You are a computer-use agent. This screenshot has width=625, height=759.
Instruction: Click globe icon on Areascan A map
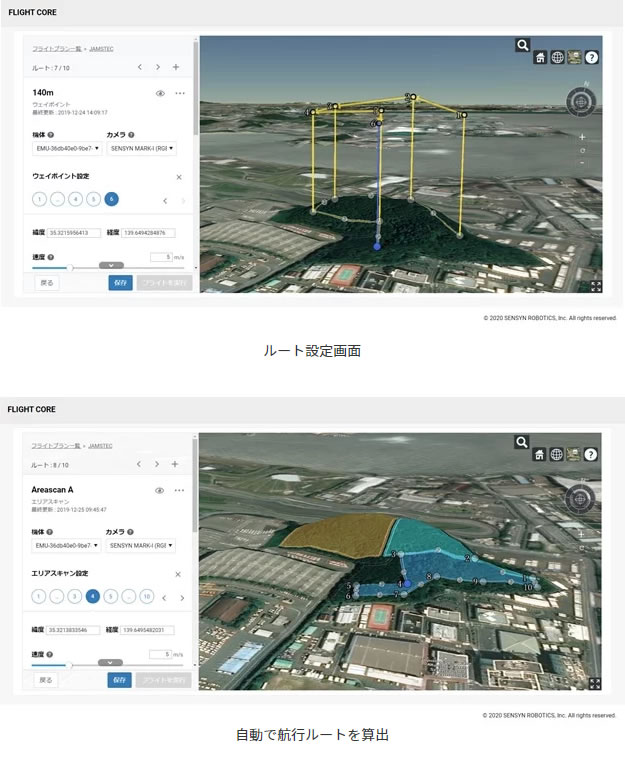click(x=557, y=455)
